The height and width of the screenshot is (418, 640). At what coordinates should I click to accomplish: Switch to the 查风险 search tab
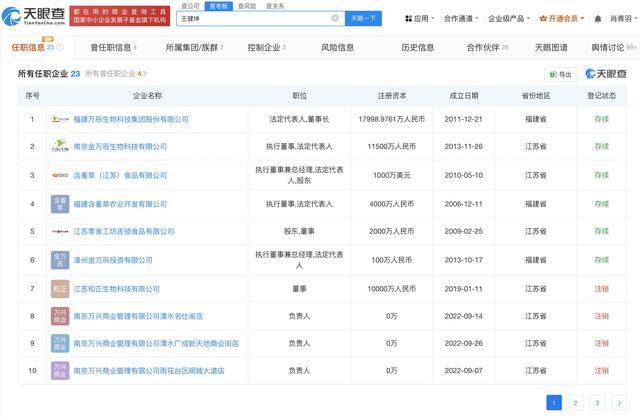click(247, 6)
